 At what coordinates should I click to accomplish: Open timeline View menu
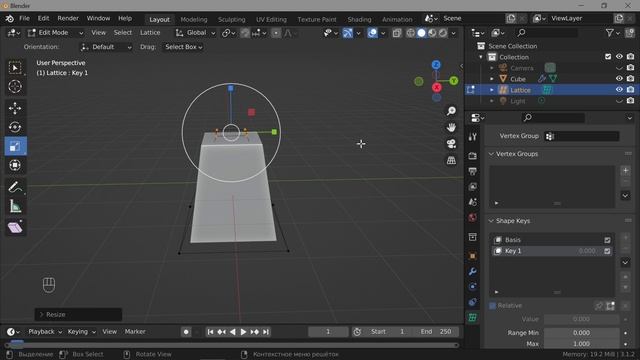[109, 332]
